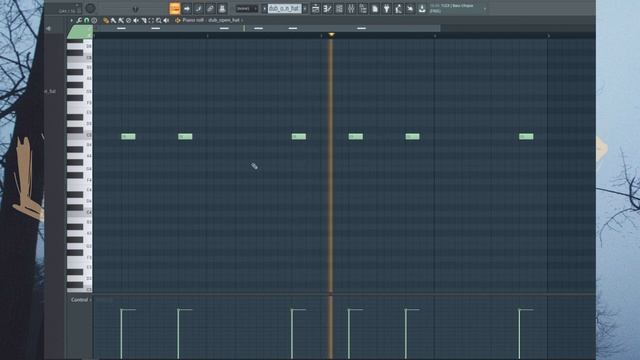This screenshot has height=360, width=640.
Task: Open the Playlist view icon
Action: click(316, 8)
